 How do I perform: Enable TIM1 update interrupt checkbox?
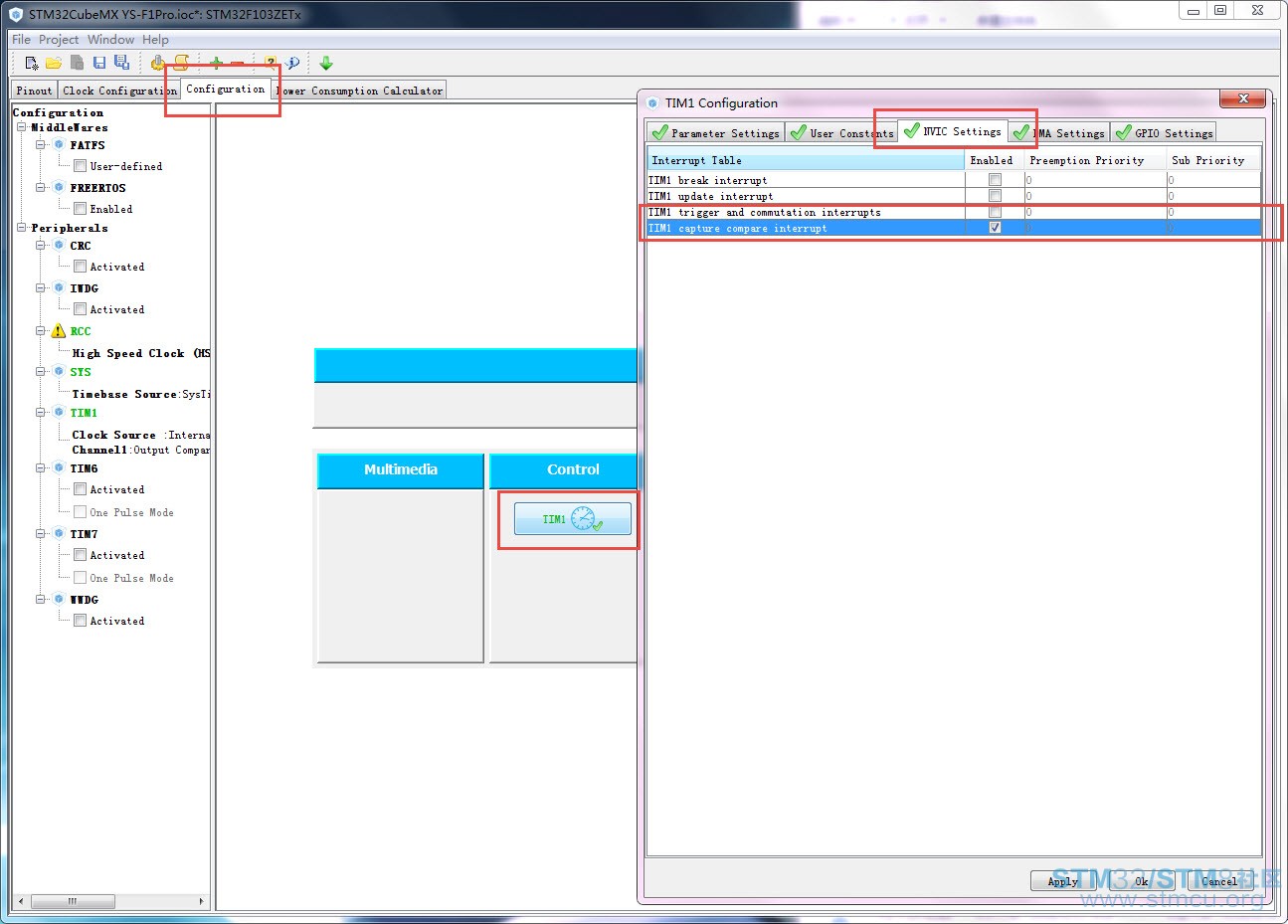[995, 196]
